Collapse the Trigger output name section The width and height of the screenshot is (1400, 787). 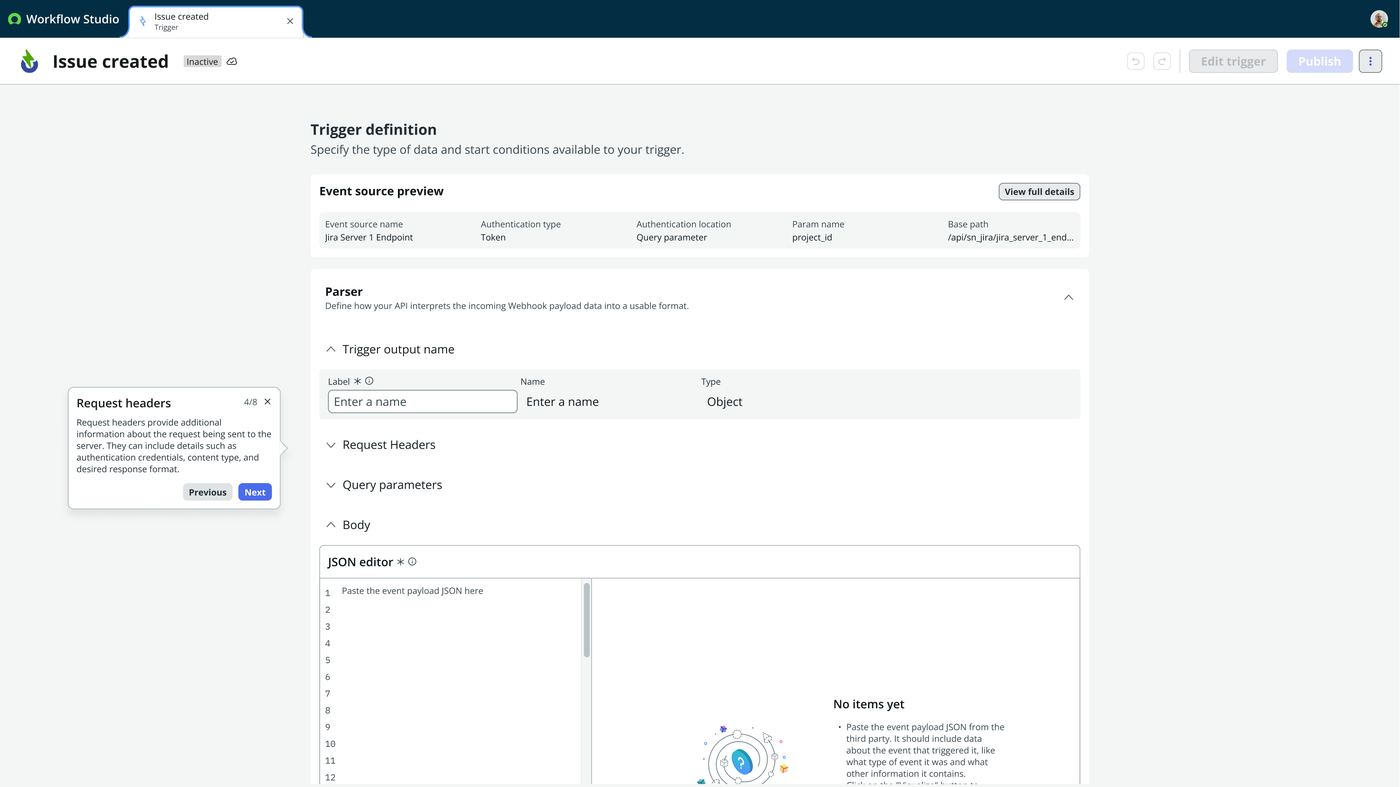tap(331, 349)
